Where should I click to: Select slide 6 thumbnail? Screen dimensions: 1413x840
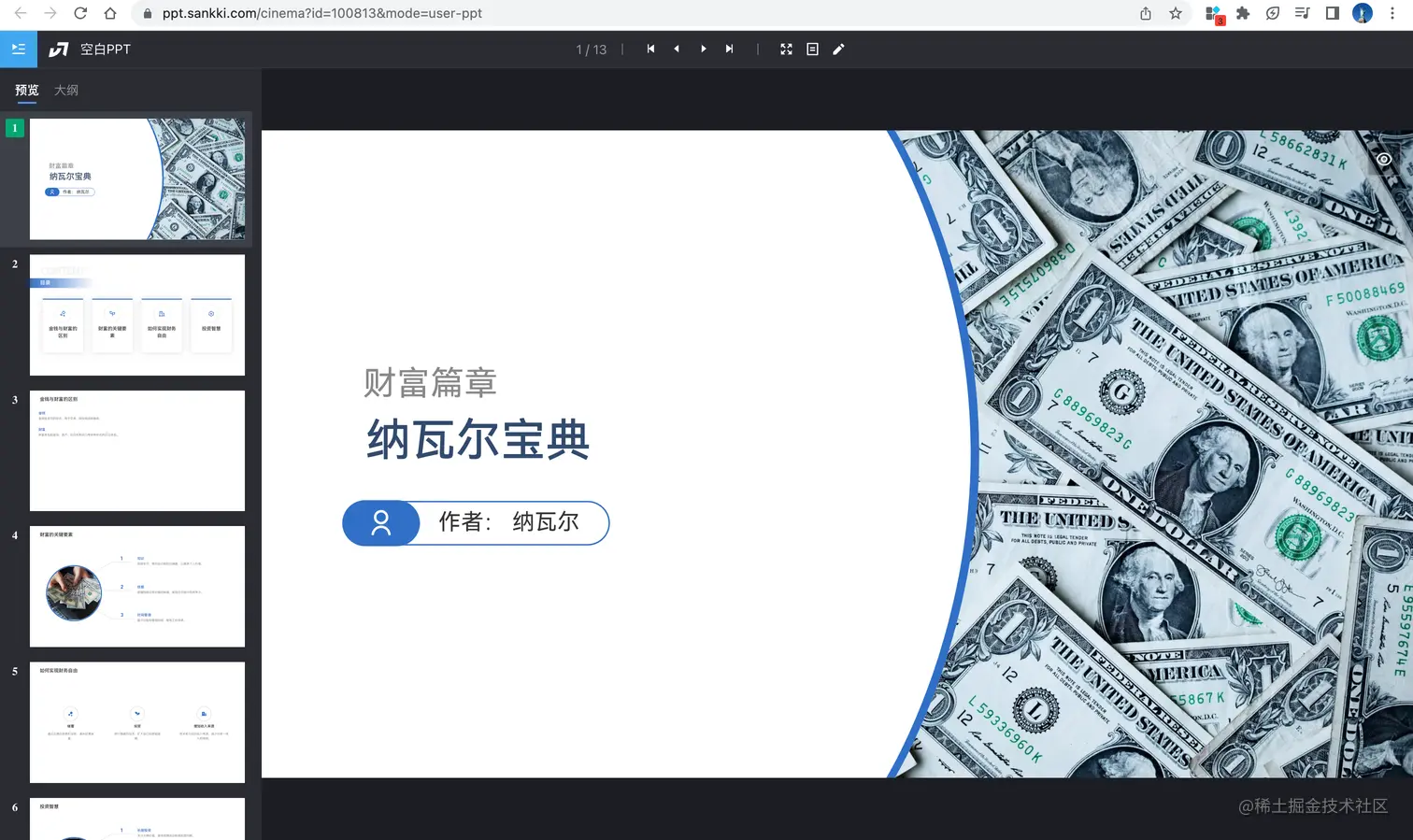pyautogui.click(x=137, y=819)
